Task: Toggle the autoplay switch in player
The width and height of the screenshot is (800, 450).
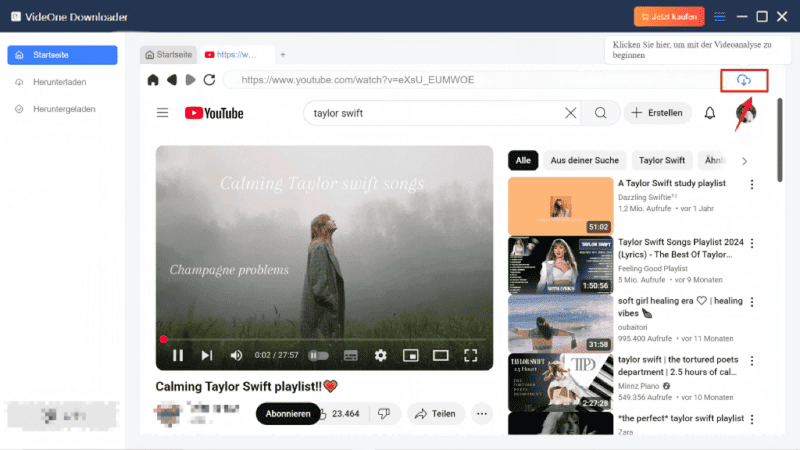Action: [x=318, y=355]
